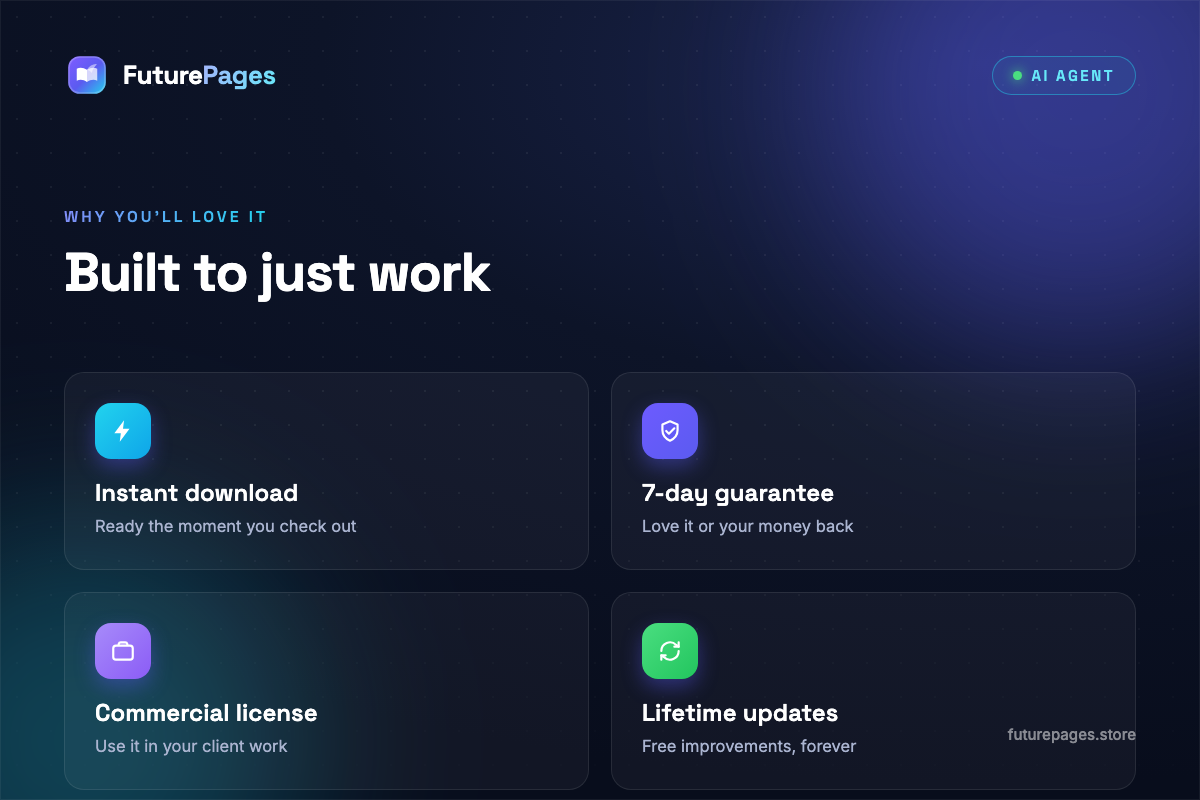Screen dimensions: 1200x800
Task: Click the briefcase Commercial license icon
Action: pyautogui.click(x=123, y=651)
